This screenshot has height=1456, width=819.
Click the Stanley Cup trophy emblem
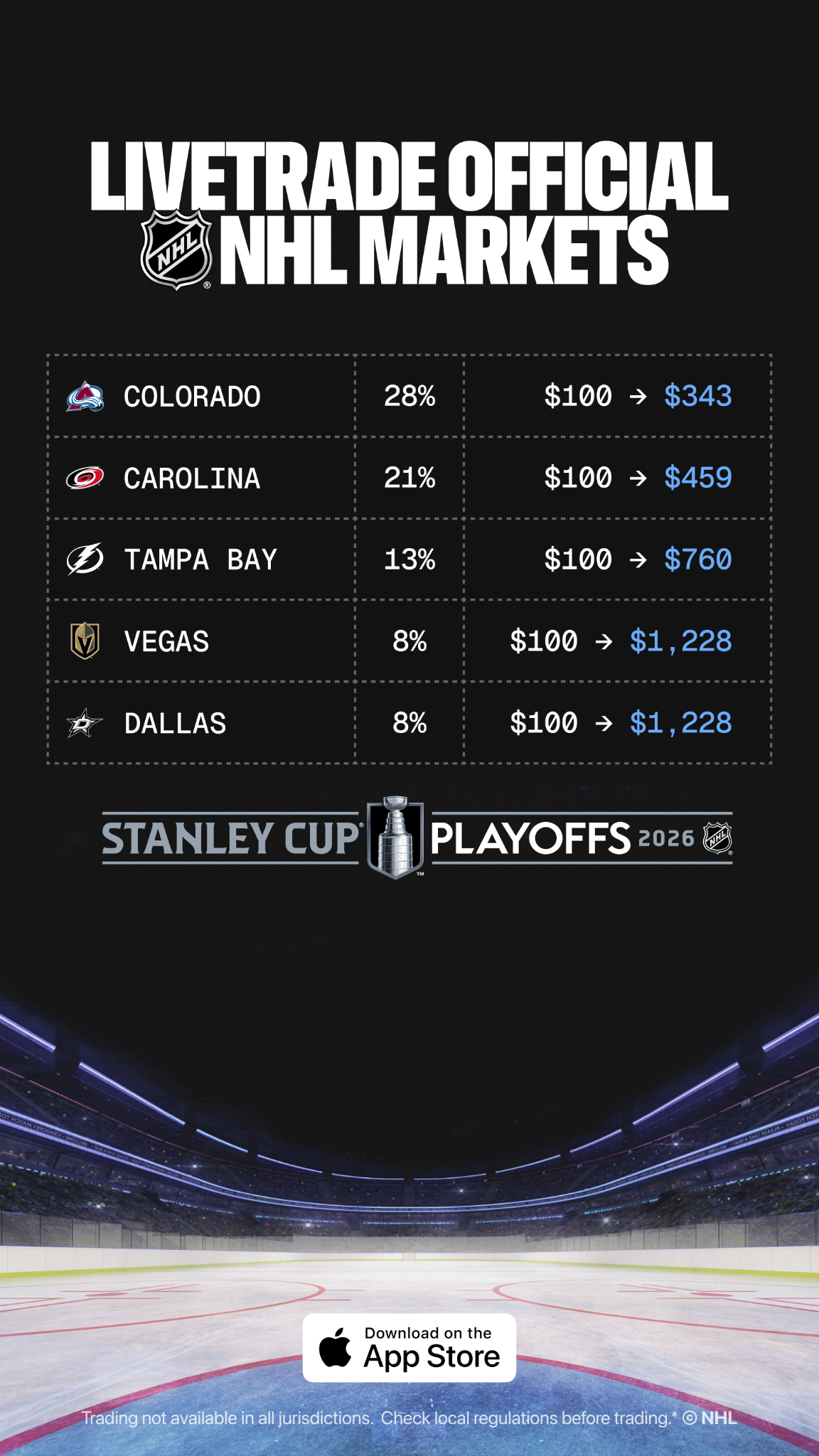pyautogui.click(x=396, y=837)
